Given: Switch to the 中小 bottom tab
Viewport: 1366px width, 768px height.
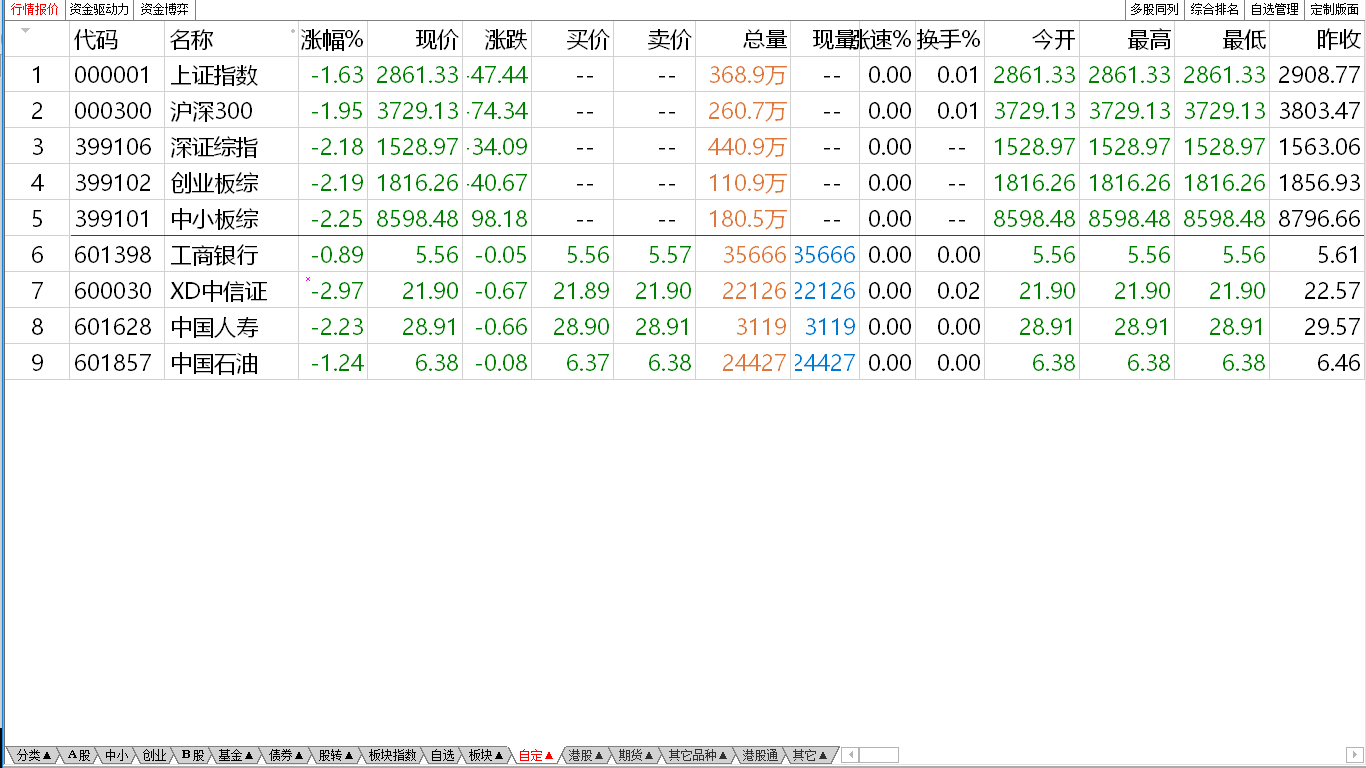Looking at the screenshot, I should pos(116,755).
